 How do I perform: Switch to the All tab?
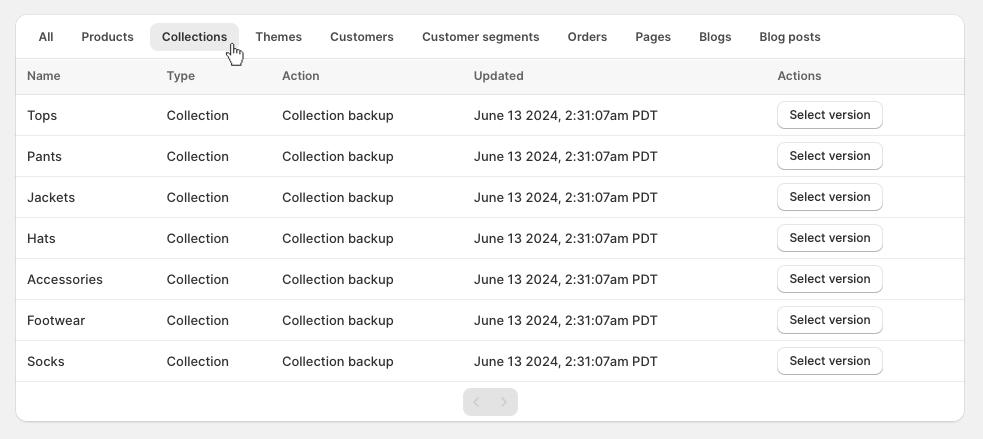pyautogui.click(x=46, y=37)
